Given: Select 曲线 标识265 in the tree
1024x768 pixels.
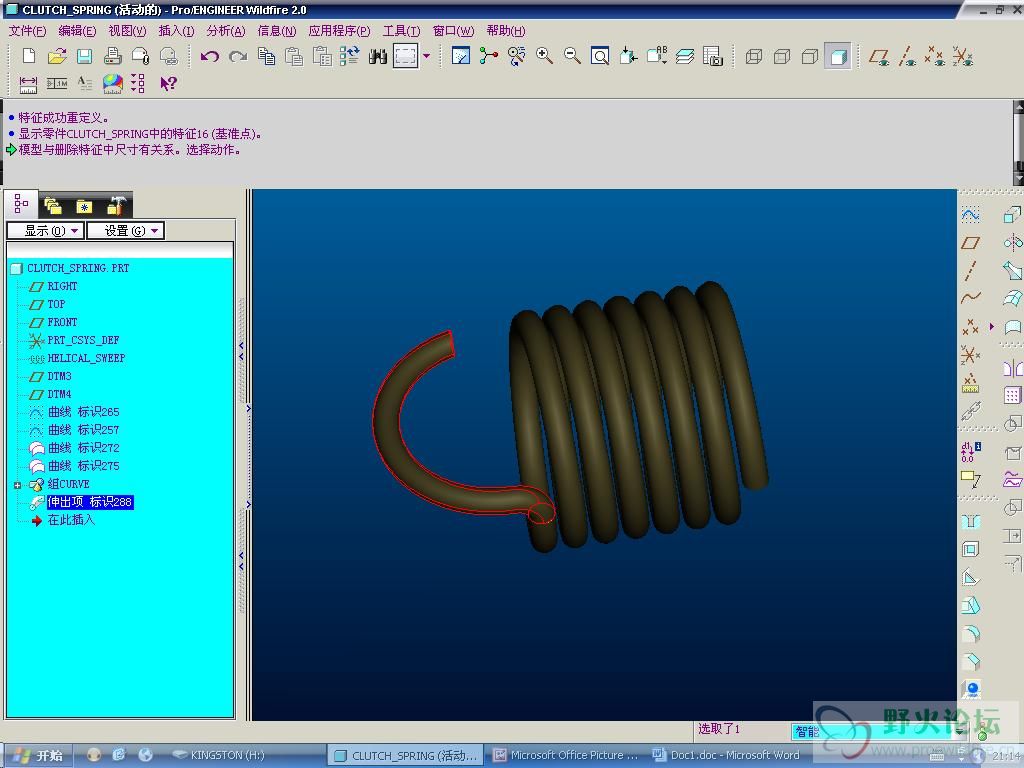Looking at the screenshot, I should click(x=84, y=412).
